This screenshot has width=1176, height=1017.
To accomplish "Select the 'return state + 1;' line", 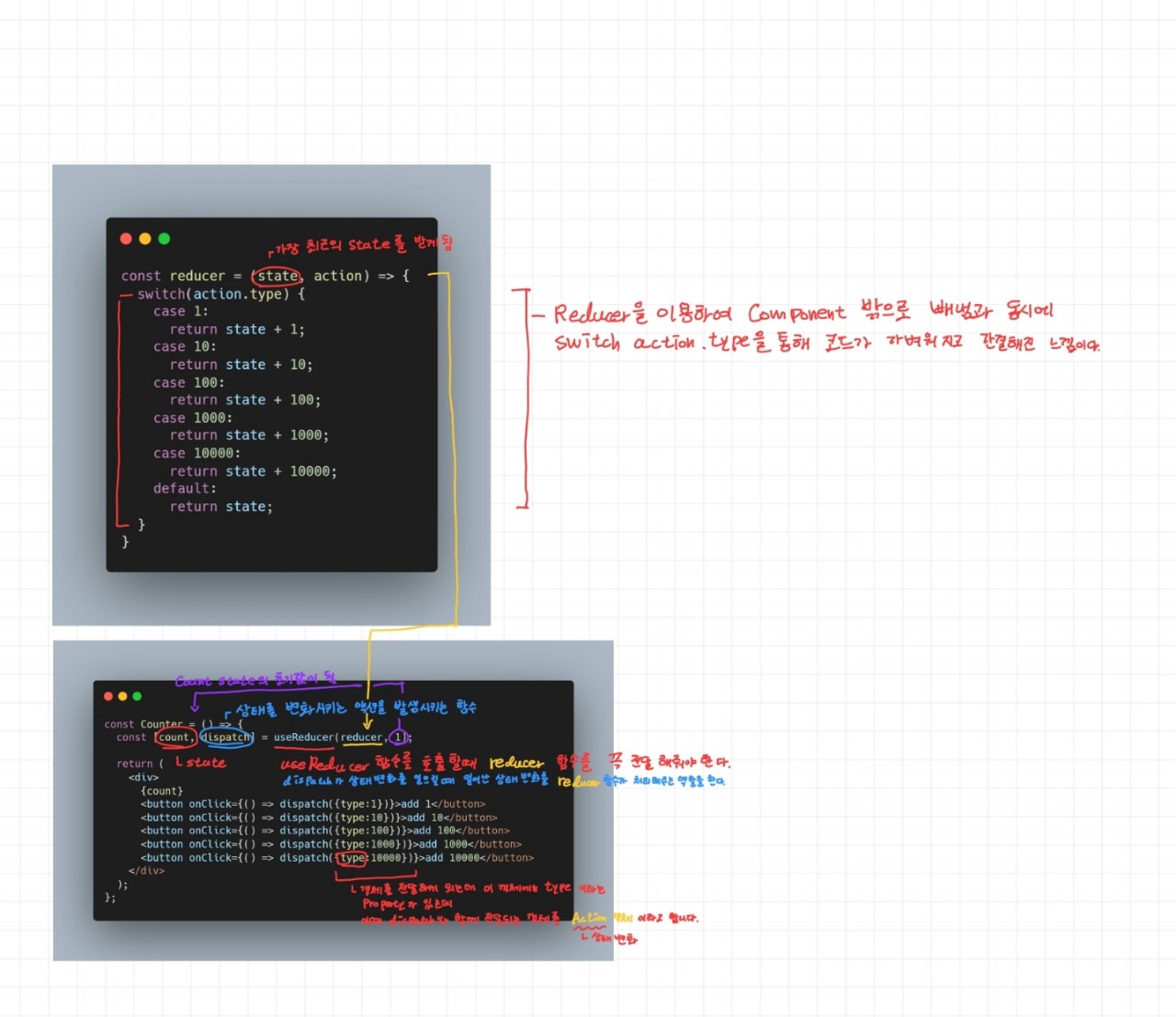I will click(237, 329).
